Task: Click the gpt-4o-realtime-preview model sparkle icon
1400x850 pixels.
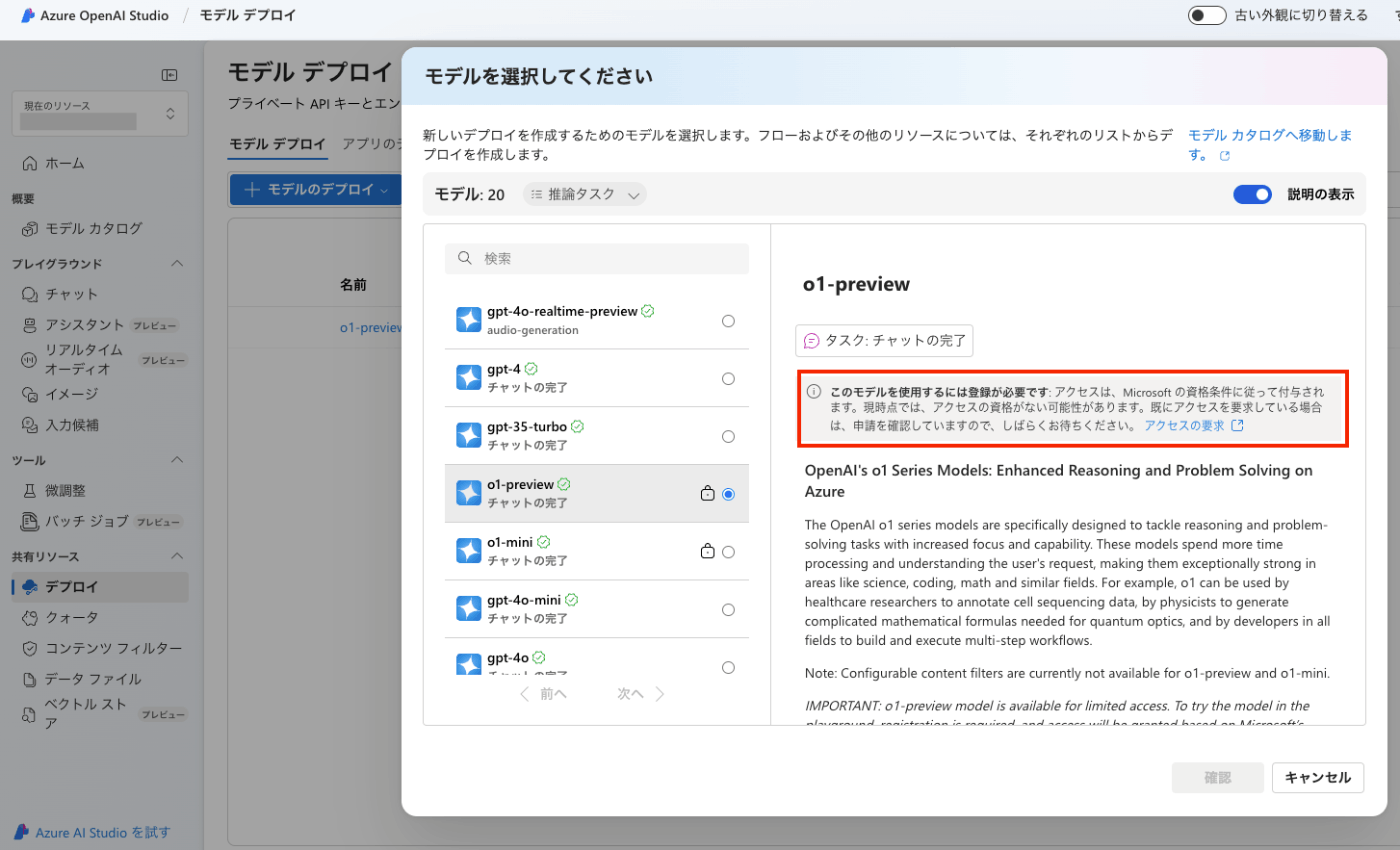Action: (468, 320)
